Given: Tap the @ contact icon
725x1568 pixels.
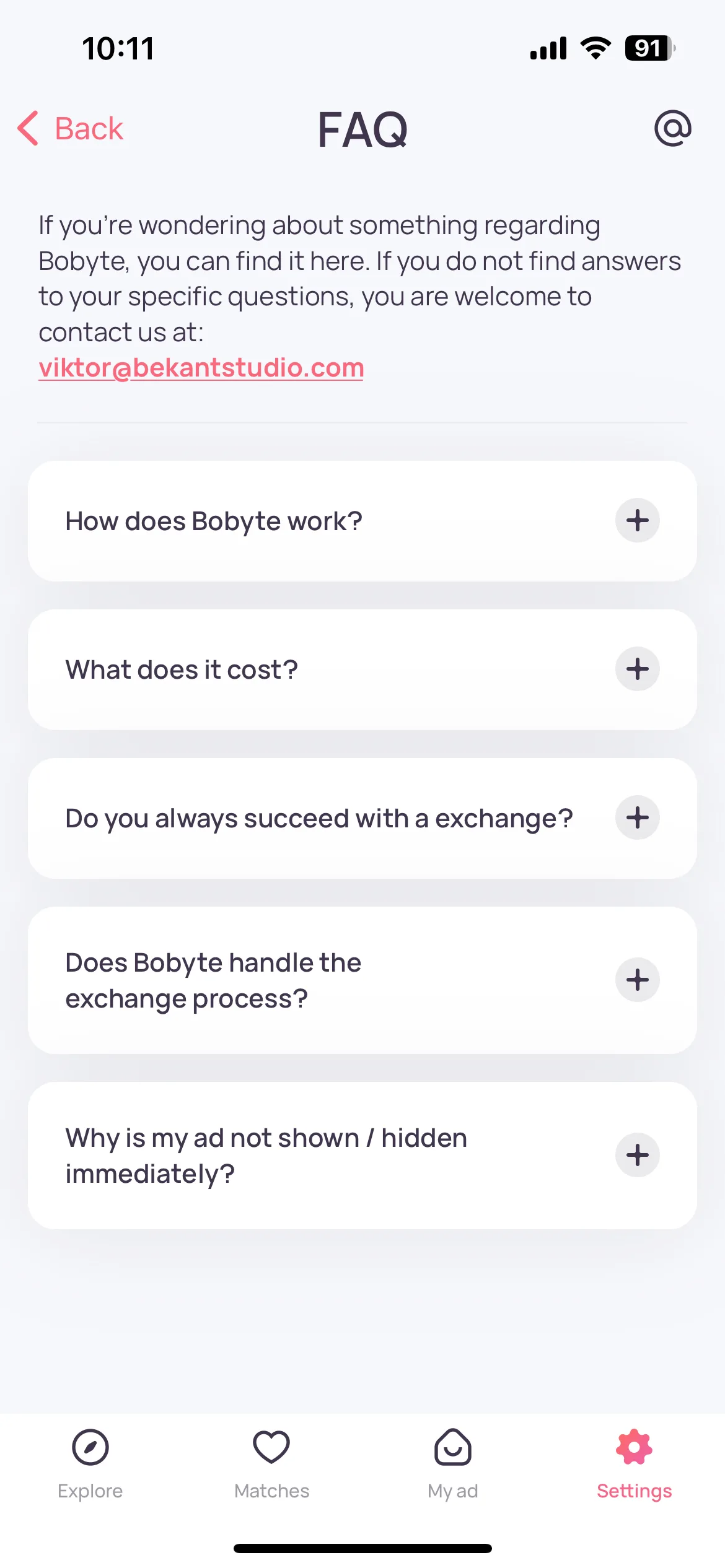Looking at the screenshot, I should pos(673,129).
